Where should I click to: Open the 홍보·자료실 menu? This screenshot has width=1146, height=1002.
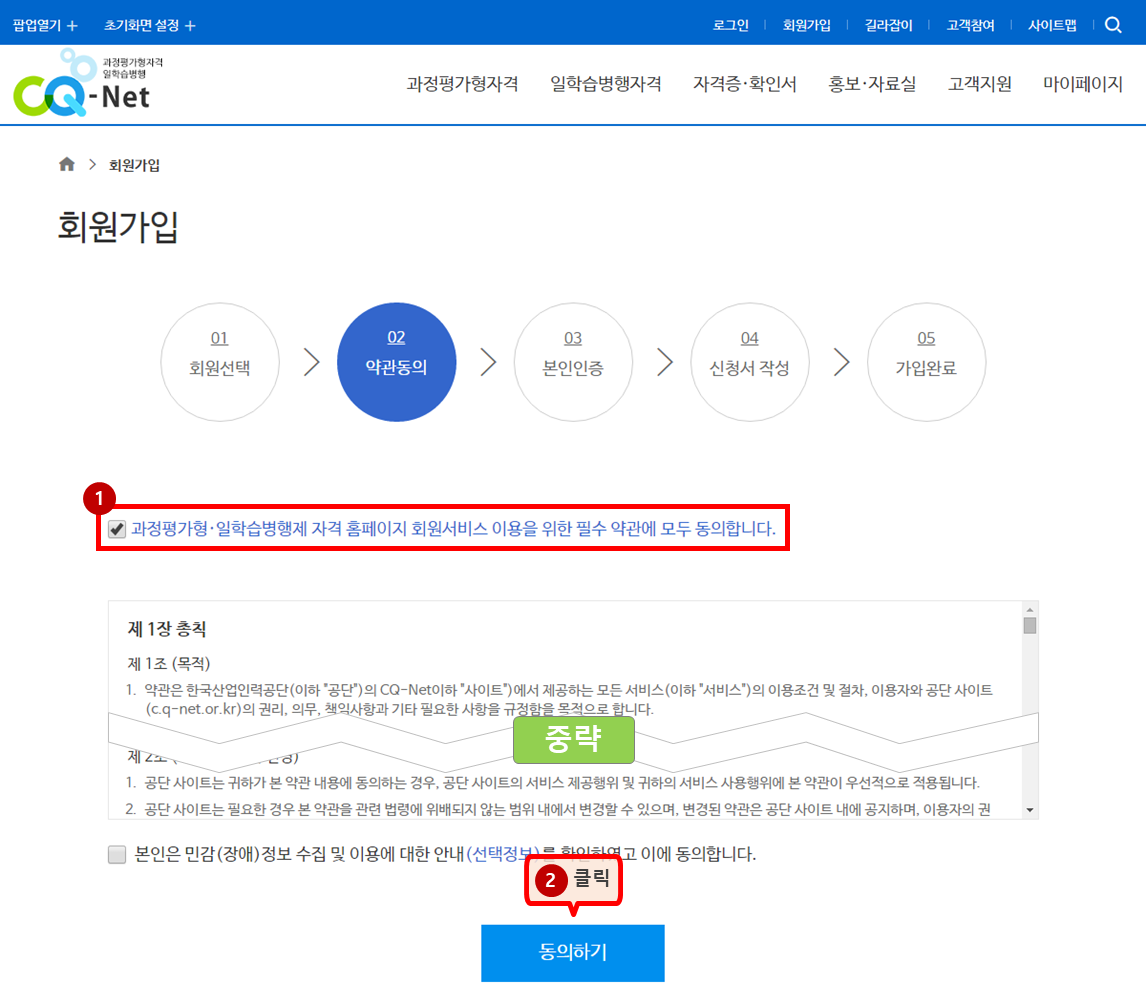point(872,84)
